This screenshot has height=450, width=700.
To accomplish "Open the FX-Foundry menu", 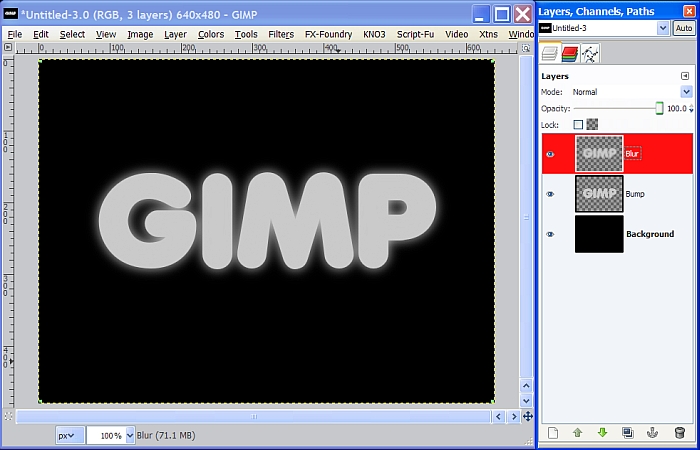I will [329, 34].
